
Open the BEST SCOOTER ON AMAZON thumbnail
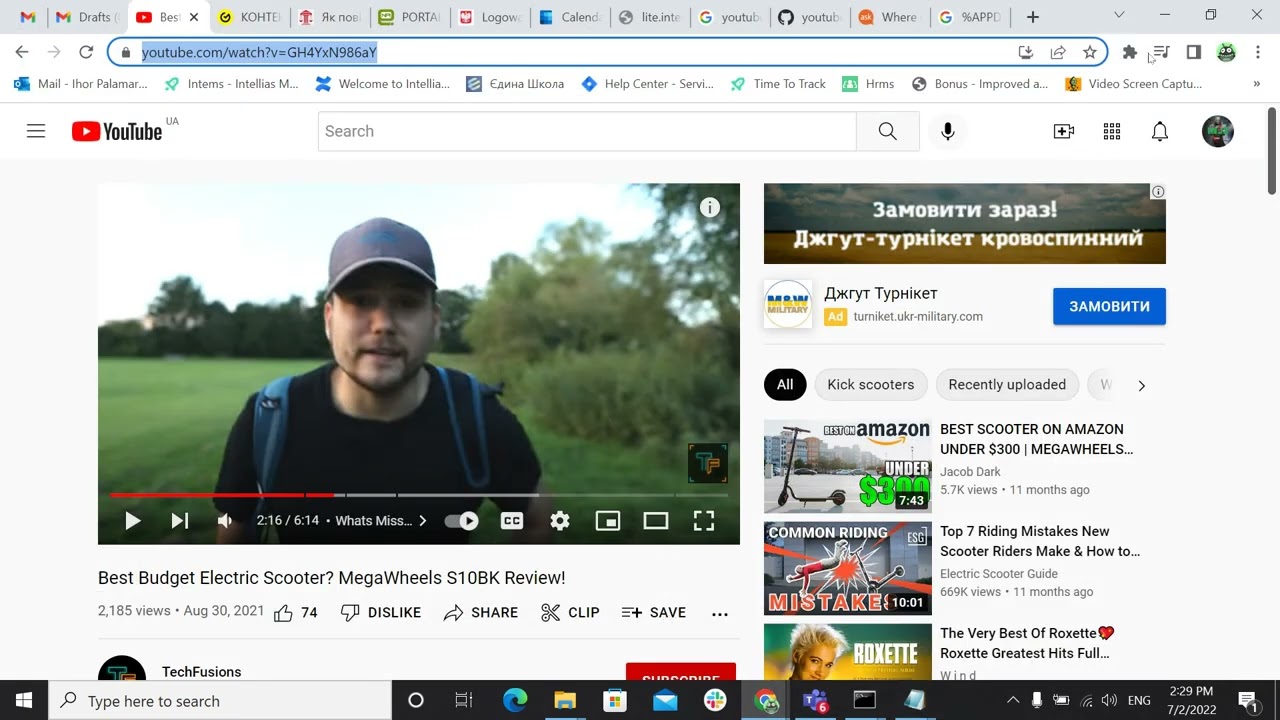click(848, 466)
